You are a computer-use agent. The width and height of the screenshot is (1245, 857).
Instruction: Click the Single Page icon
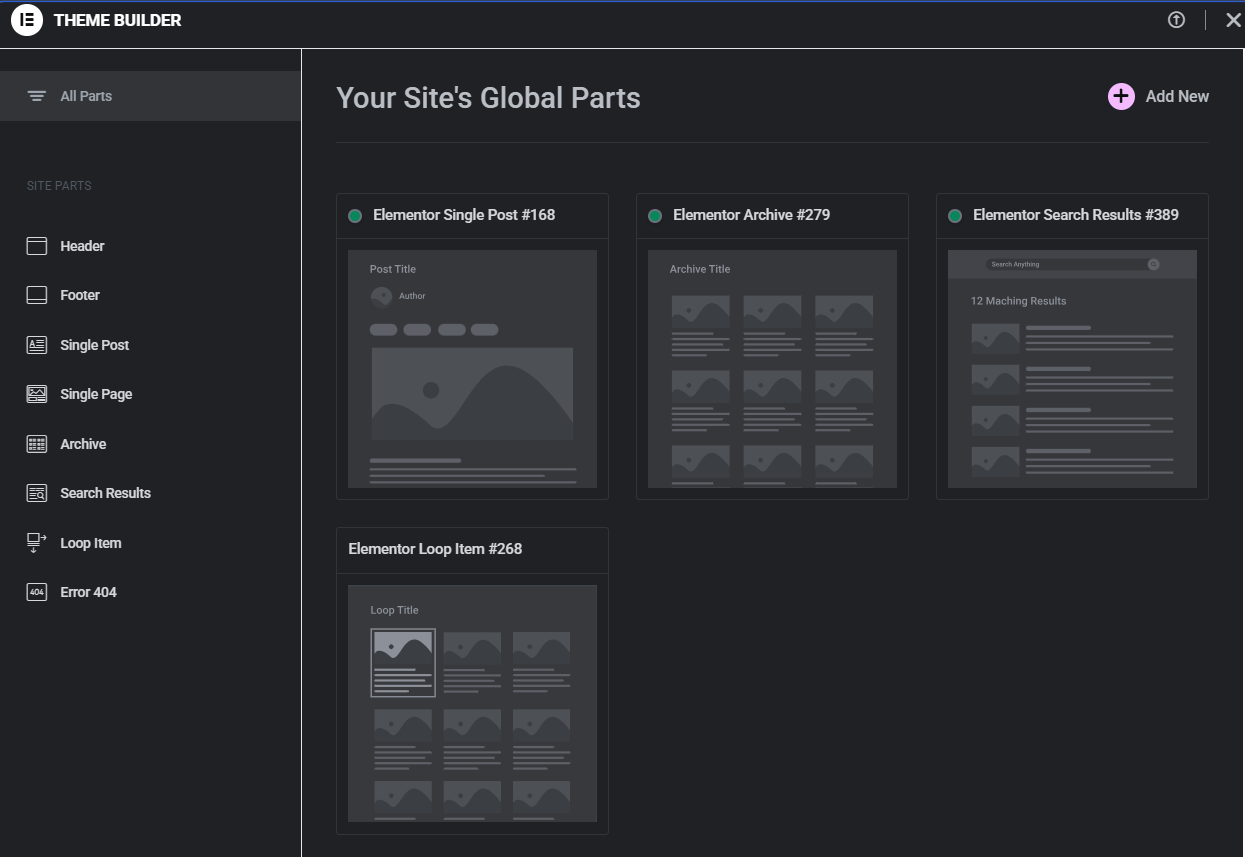click(x=37, y=394)
